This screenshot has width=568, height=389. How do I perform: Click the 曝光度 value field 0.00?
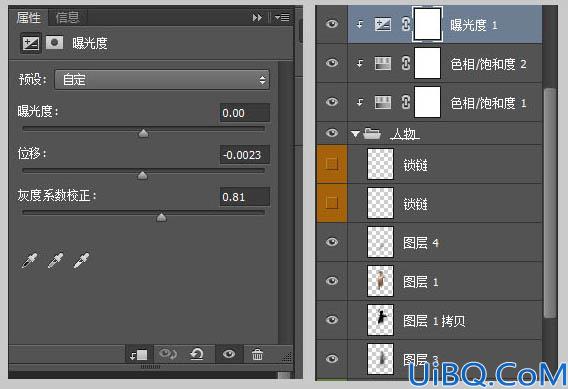(245, 113)
